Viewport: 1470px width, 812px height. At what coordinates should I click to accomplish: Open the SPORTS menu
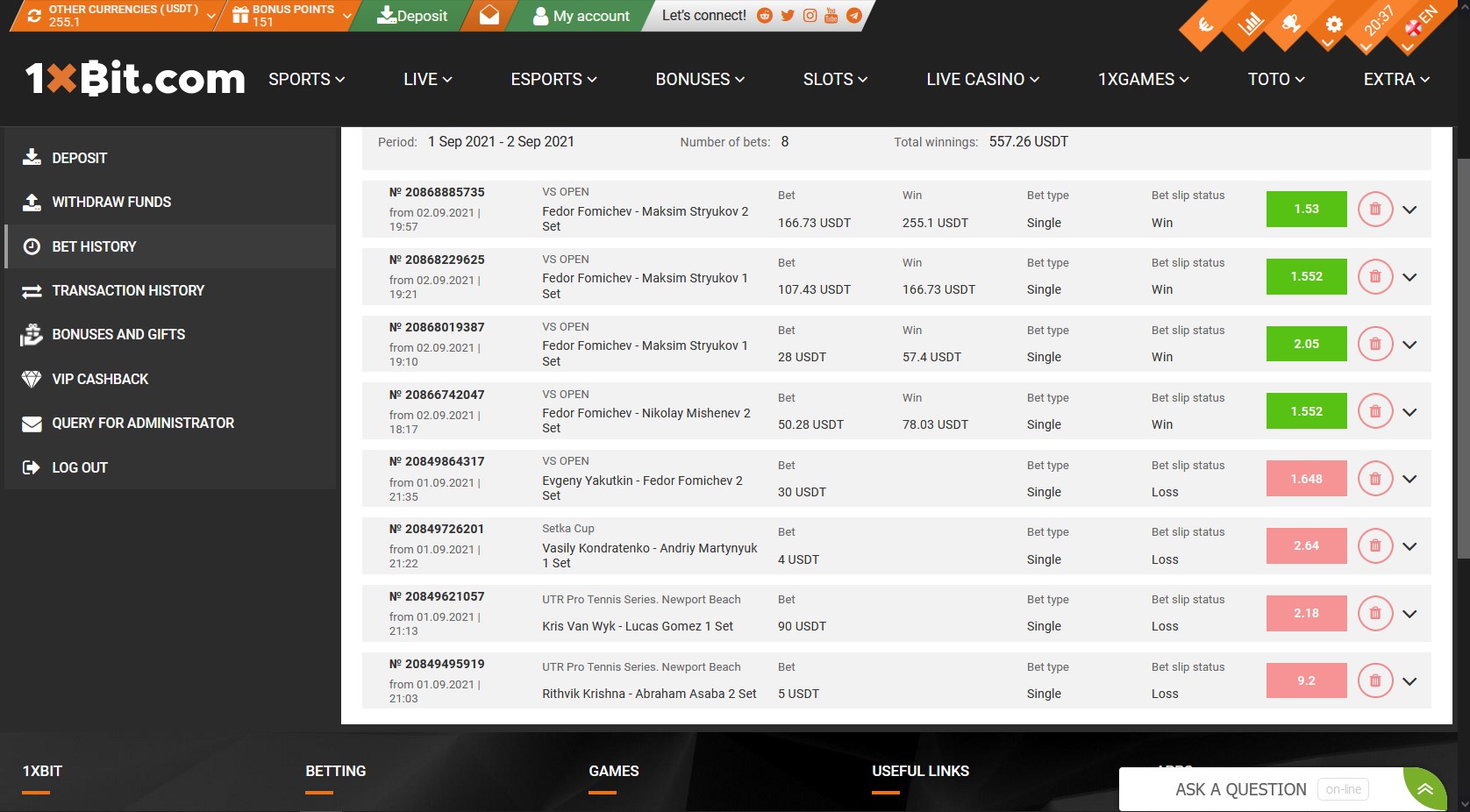coord(307,79)
